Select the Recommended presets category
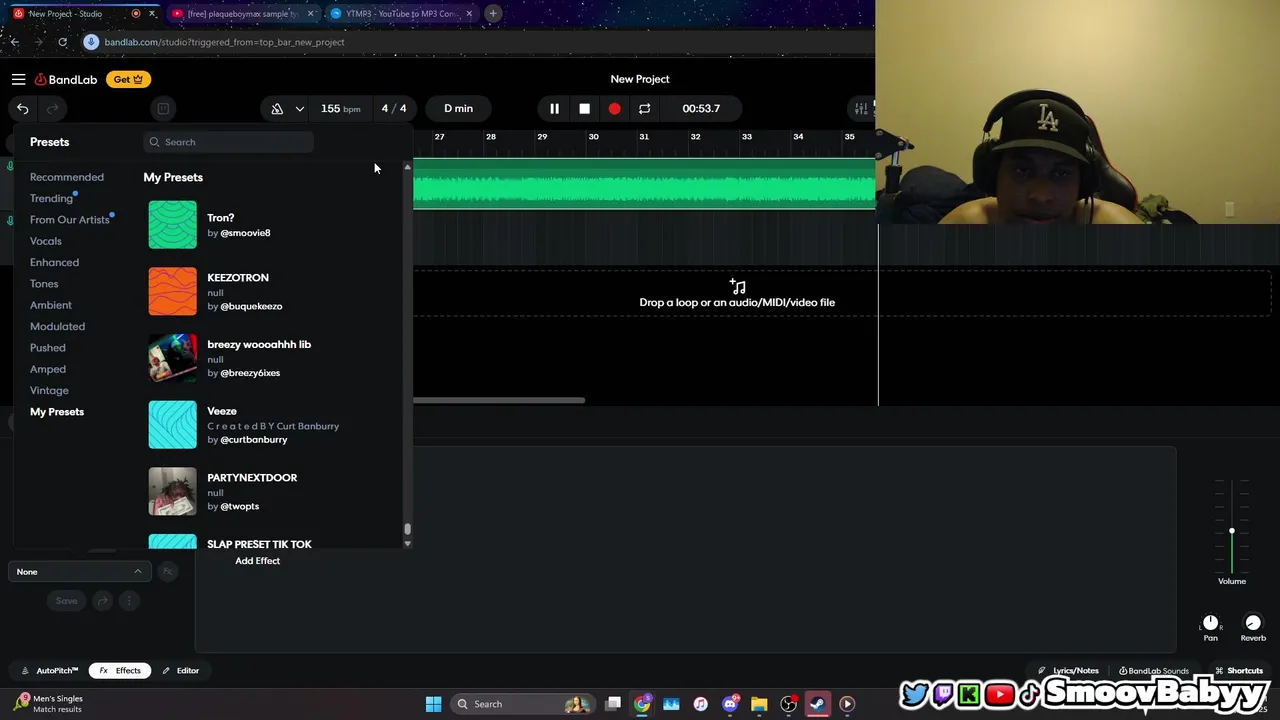 click(67, 177)
